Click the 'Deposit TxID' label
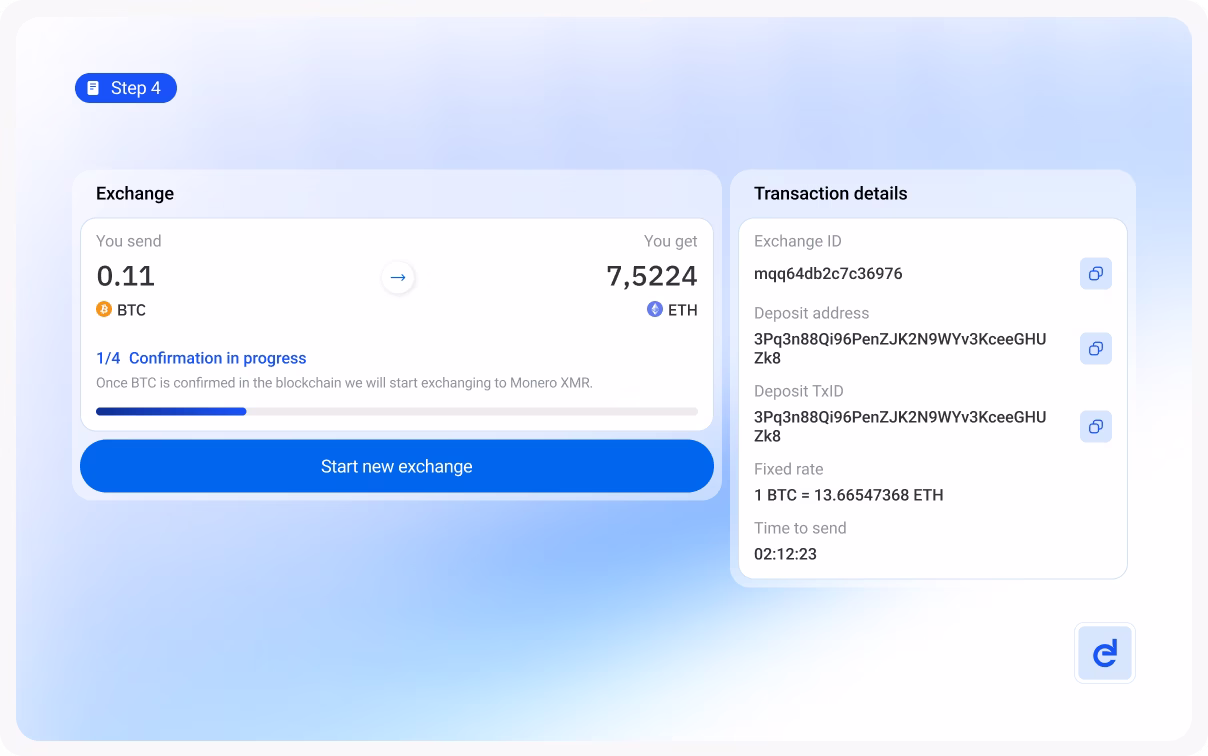Screen dimensions: 1208x756 pos(799,391)
